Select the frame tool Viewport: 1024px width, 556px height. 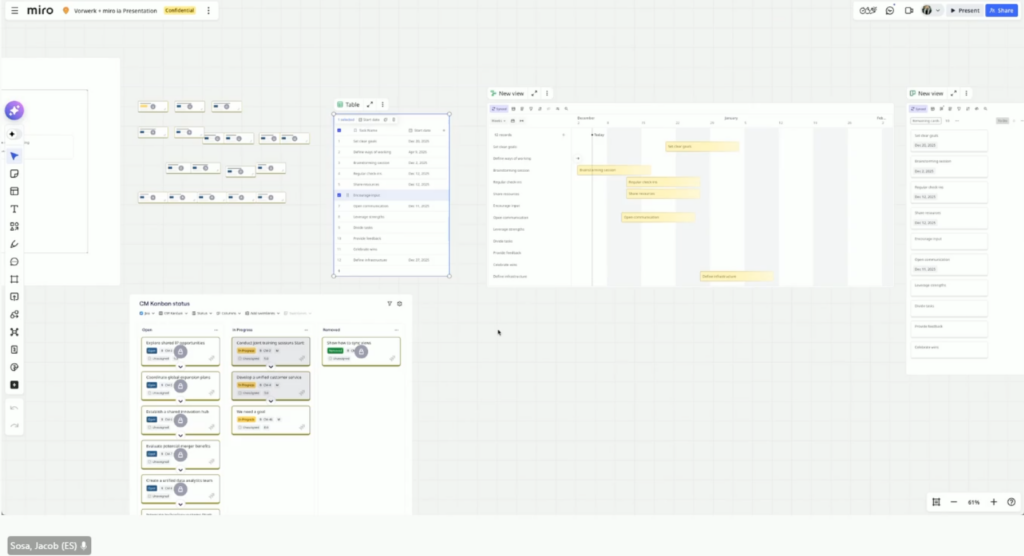pyautogui.click(x=14, y=279)
